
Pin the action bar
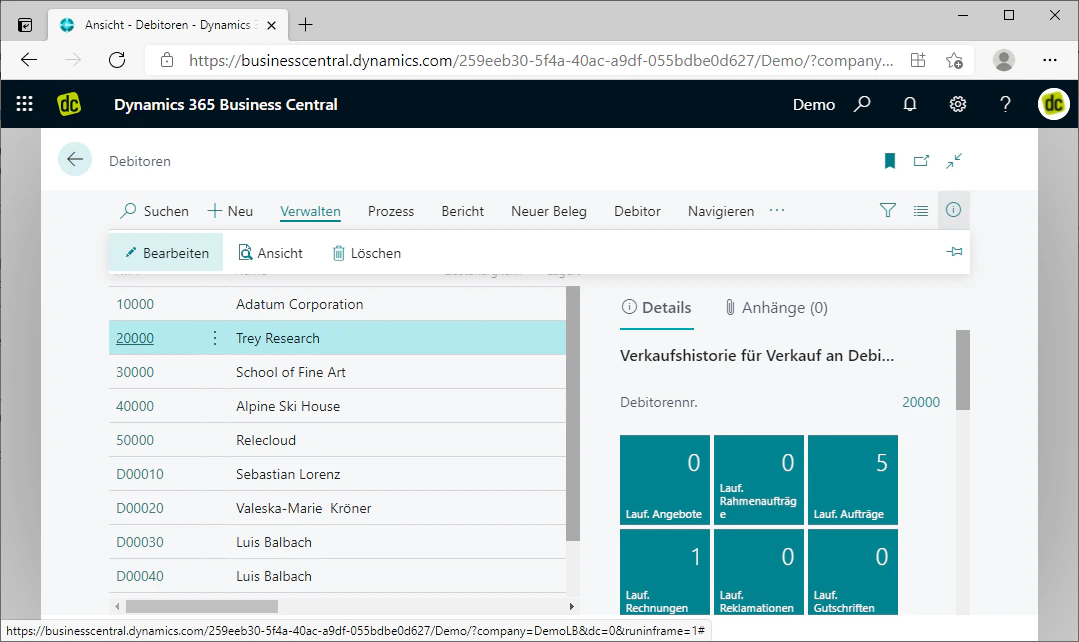point(954,252)
